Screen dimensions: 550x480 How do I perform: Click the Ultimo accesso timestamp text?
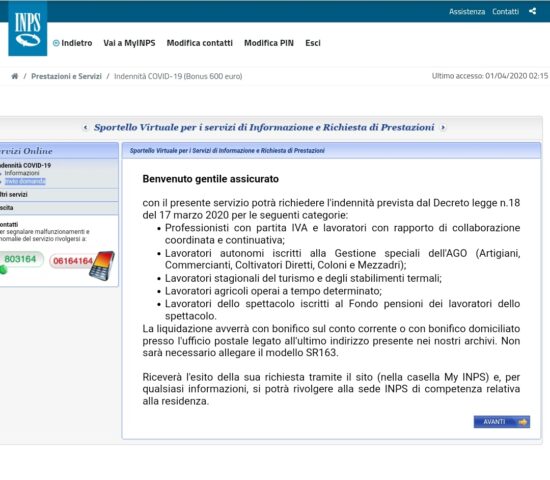pos(490,76)
